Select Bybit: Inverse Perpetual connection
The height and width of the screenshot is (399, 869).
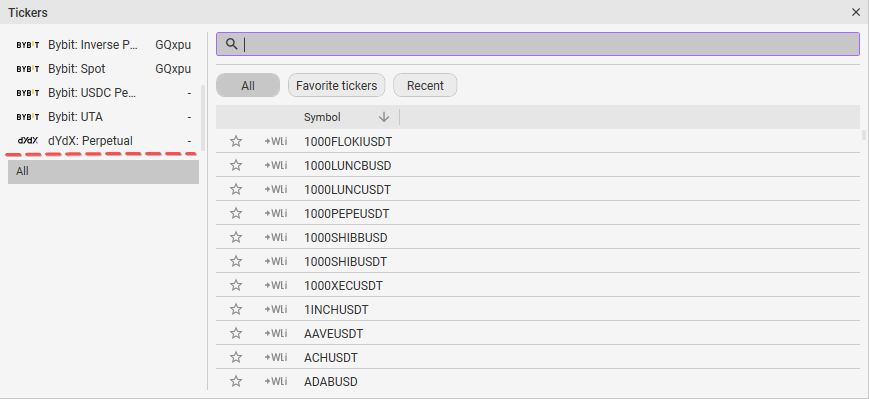pos(103,45)
